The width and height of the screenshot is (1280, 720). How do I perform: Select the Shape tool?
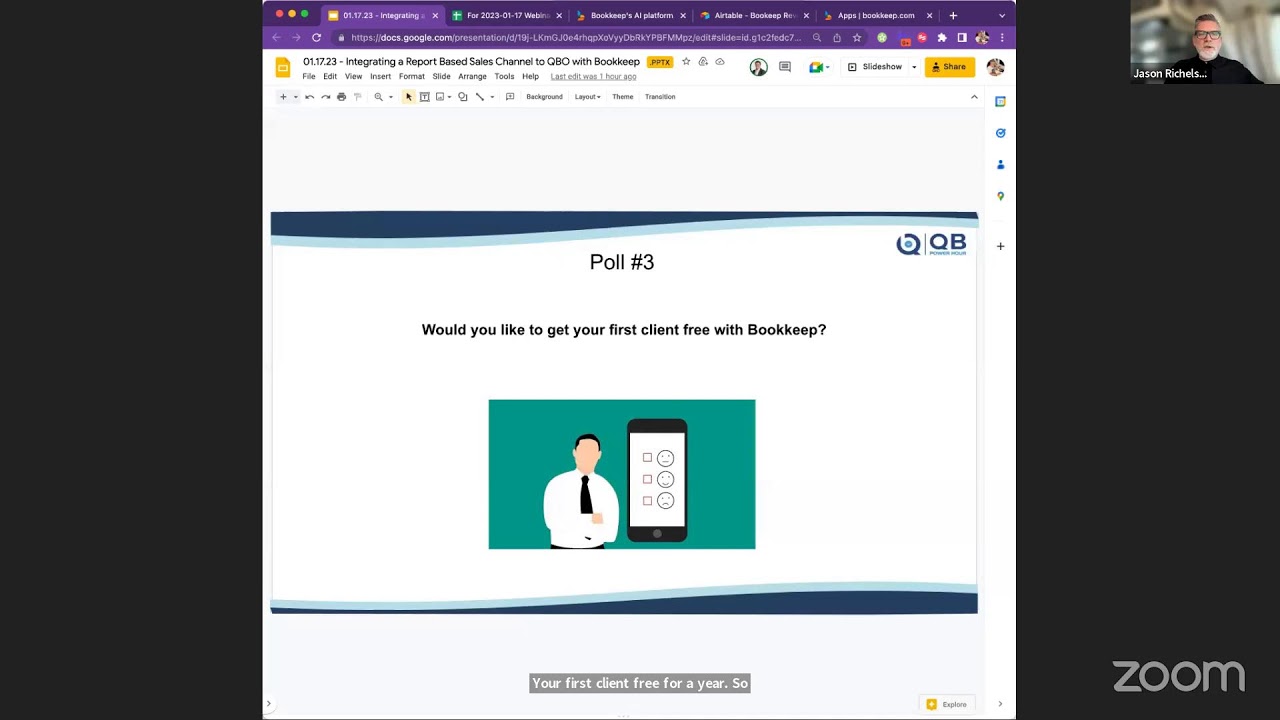[463, 97]
